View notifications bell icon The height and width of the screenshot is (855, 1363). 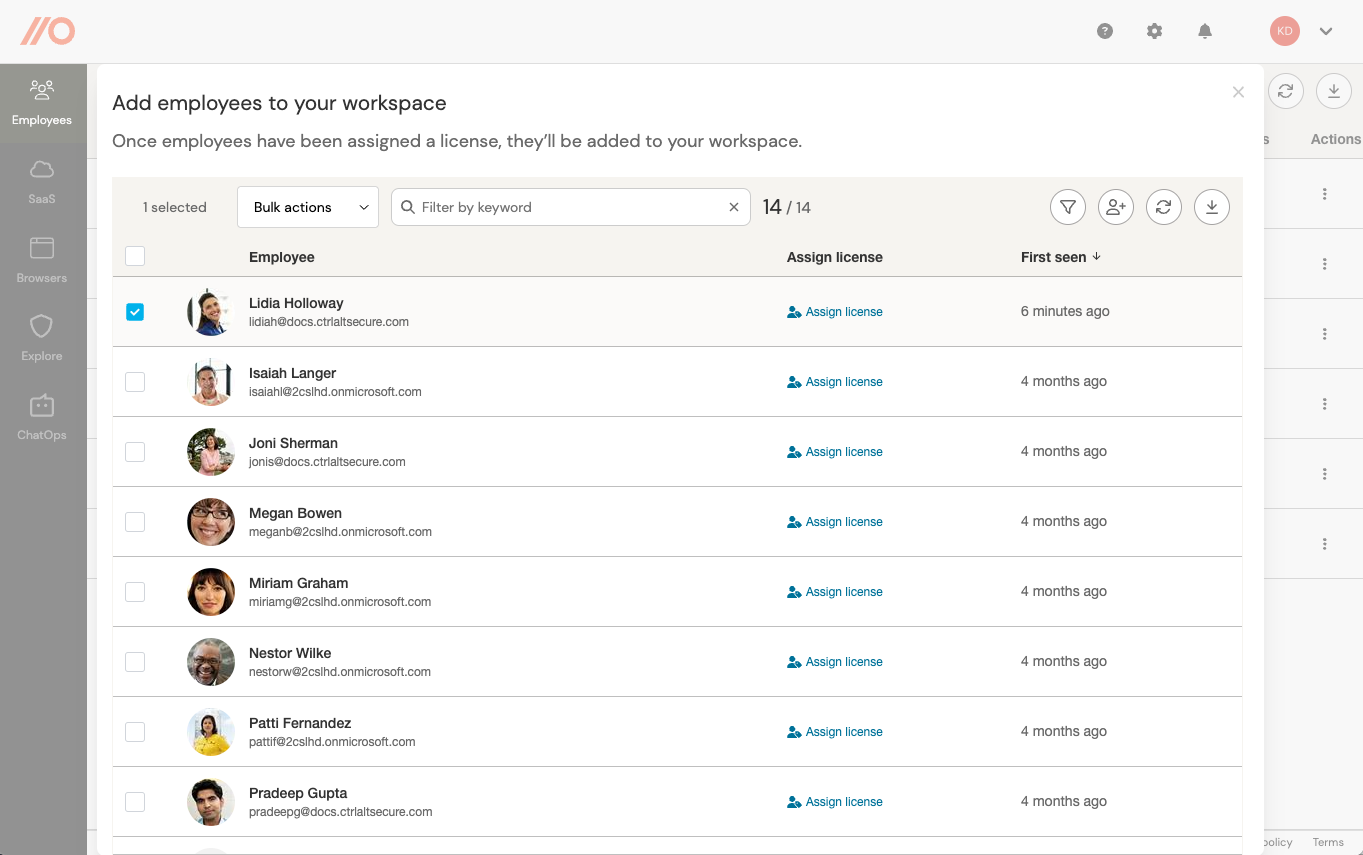[x=1205, y=31]
